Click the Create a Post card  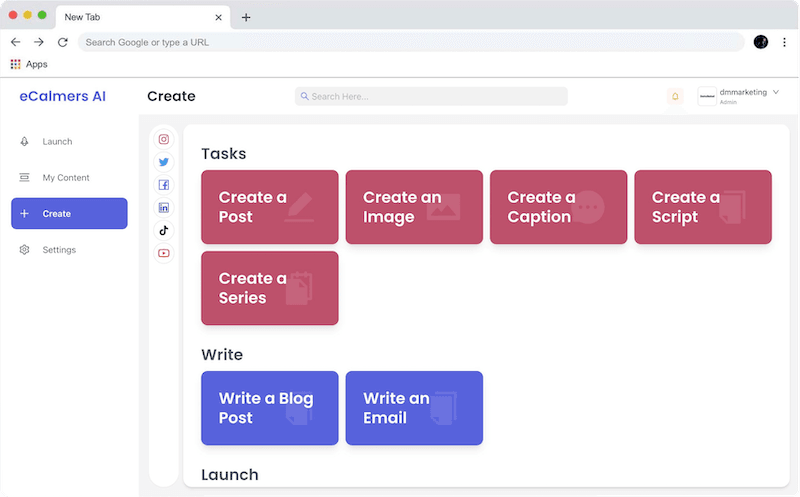point(270,207)
